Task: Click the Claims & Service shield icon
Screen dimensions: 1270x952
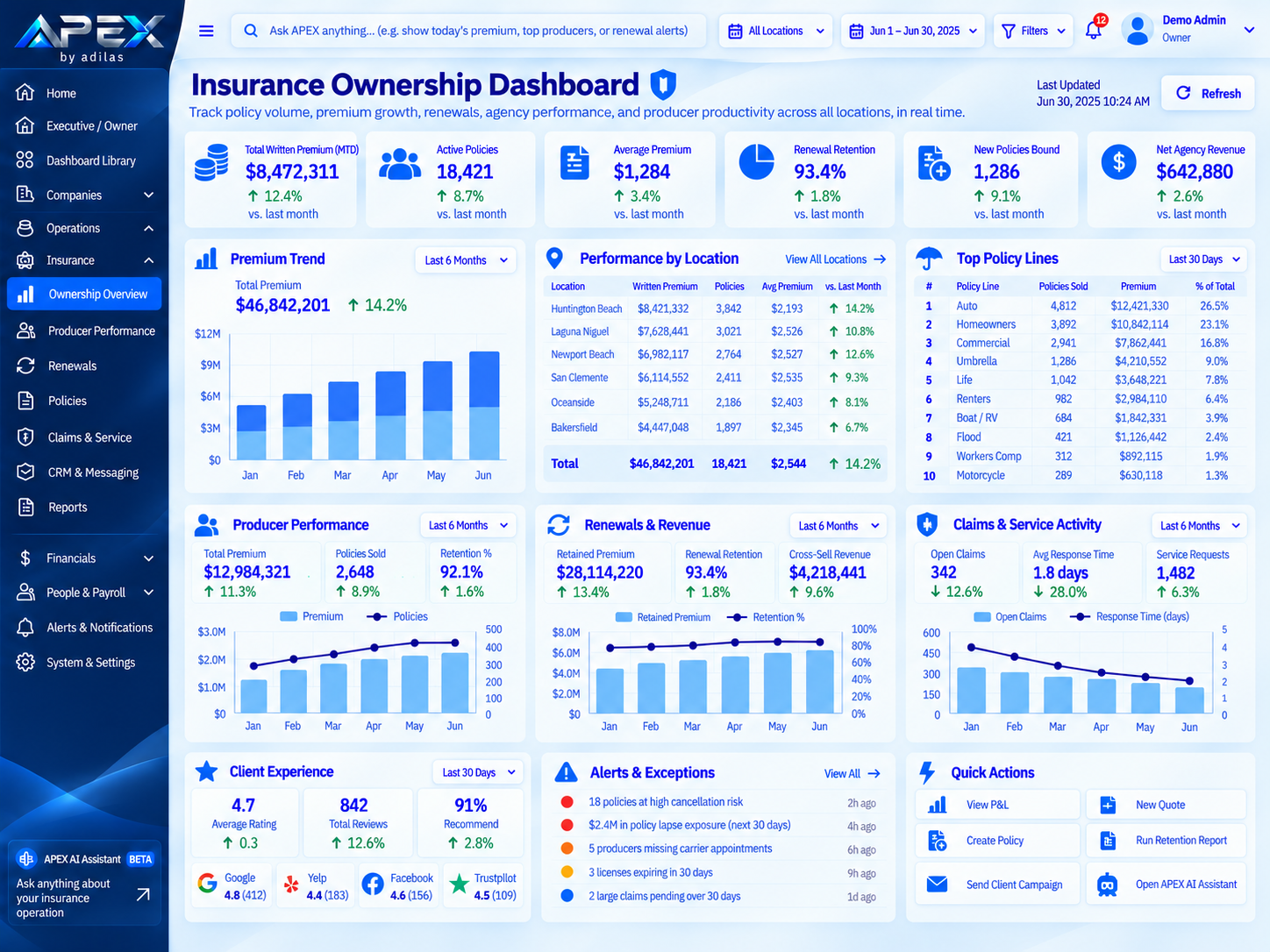Action: [26, 437]
